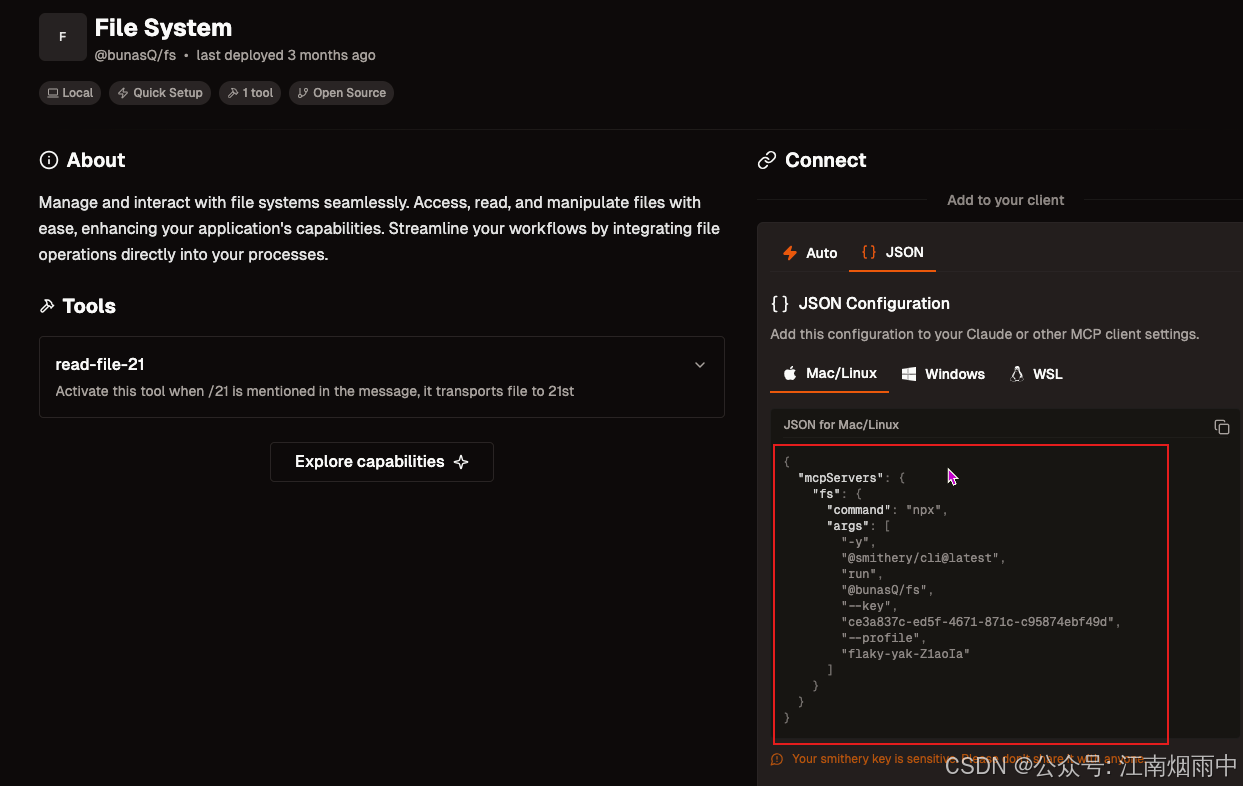
Task: Click the "JSON for Mac/Linux" label
Action: click(841, 425)
